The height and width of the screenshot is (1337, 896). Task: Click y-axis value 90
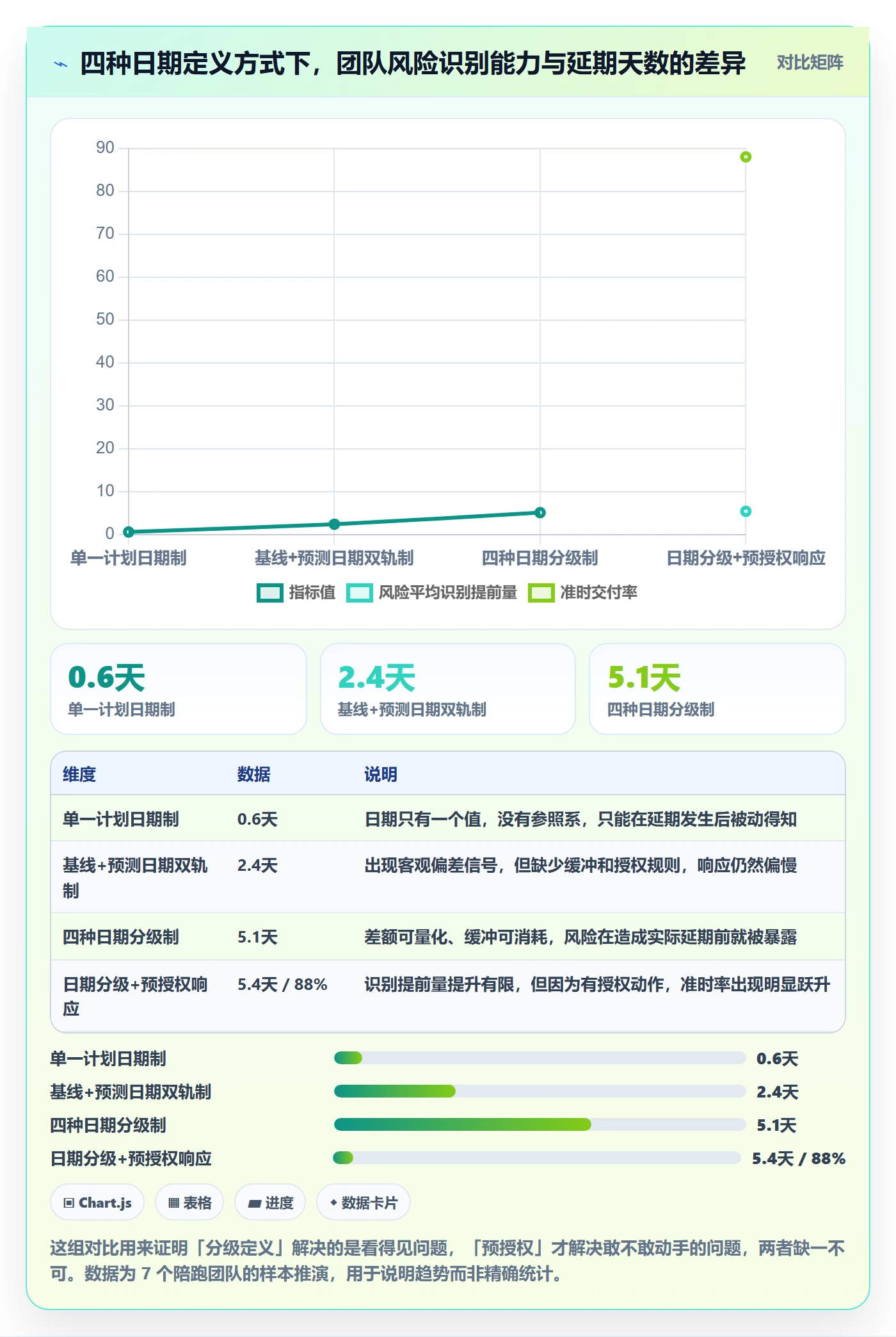pos(105,148)
